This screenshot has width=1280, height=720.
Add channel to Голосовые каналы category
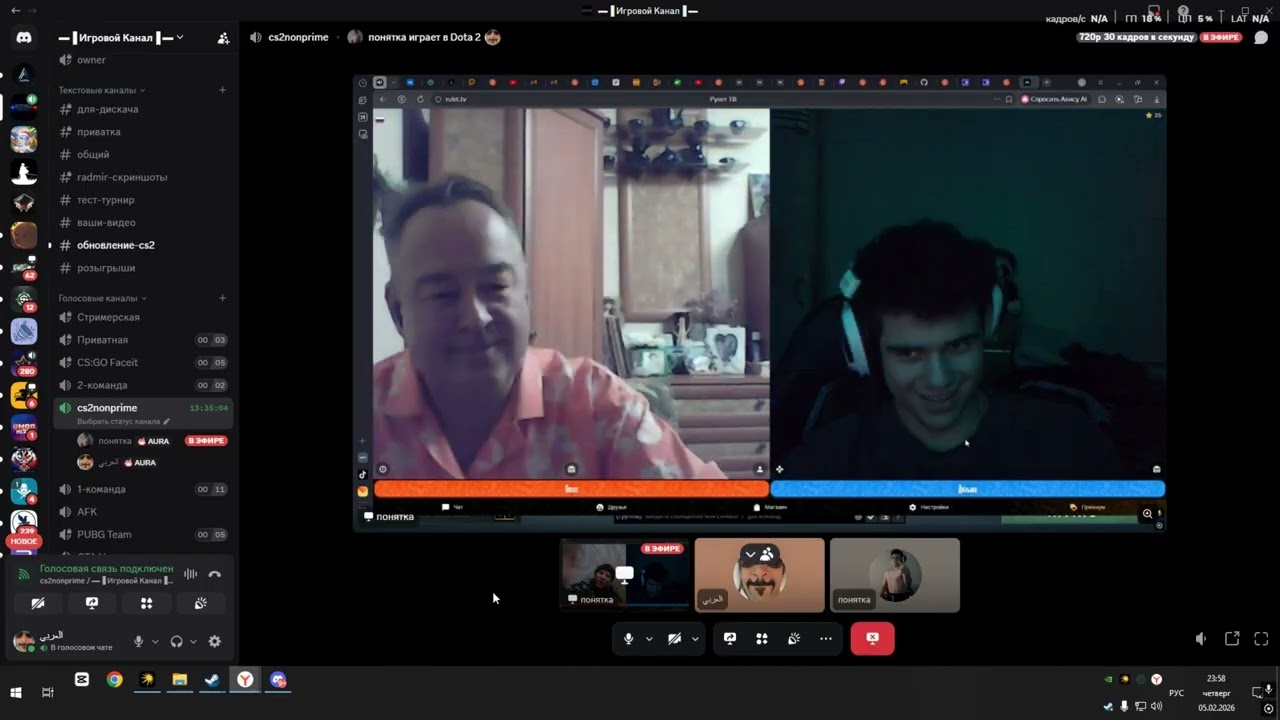222,298
